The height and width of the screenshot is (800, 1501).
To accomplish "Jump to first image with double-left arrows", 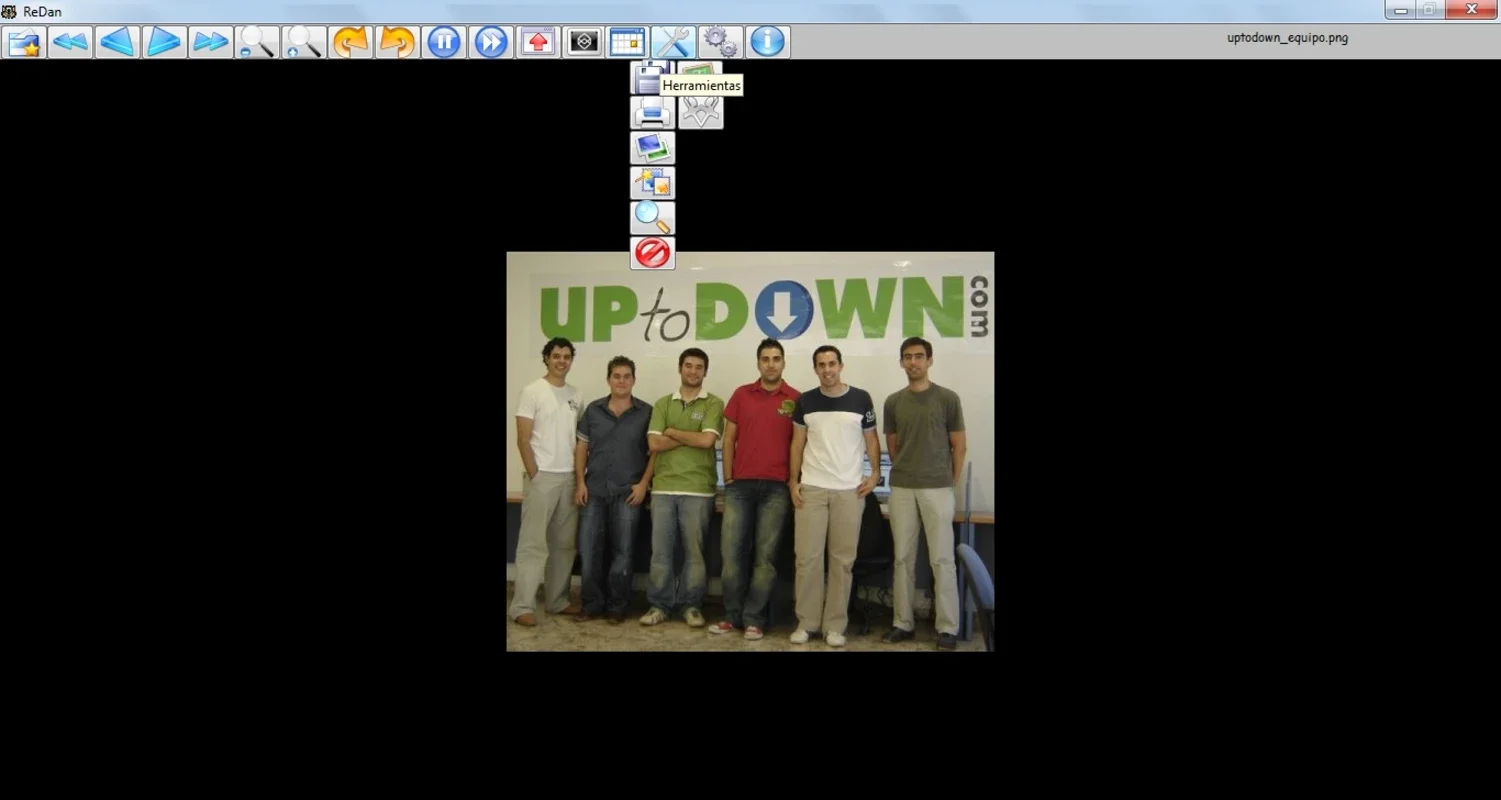I will [71, 42].
